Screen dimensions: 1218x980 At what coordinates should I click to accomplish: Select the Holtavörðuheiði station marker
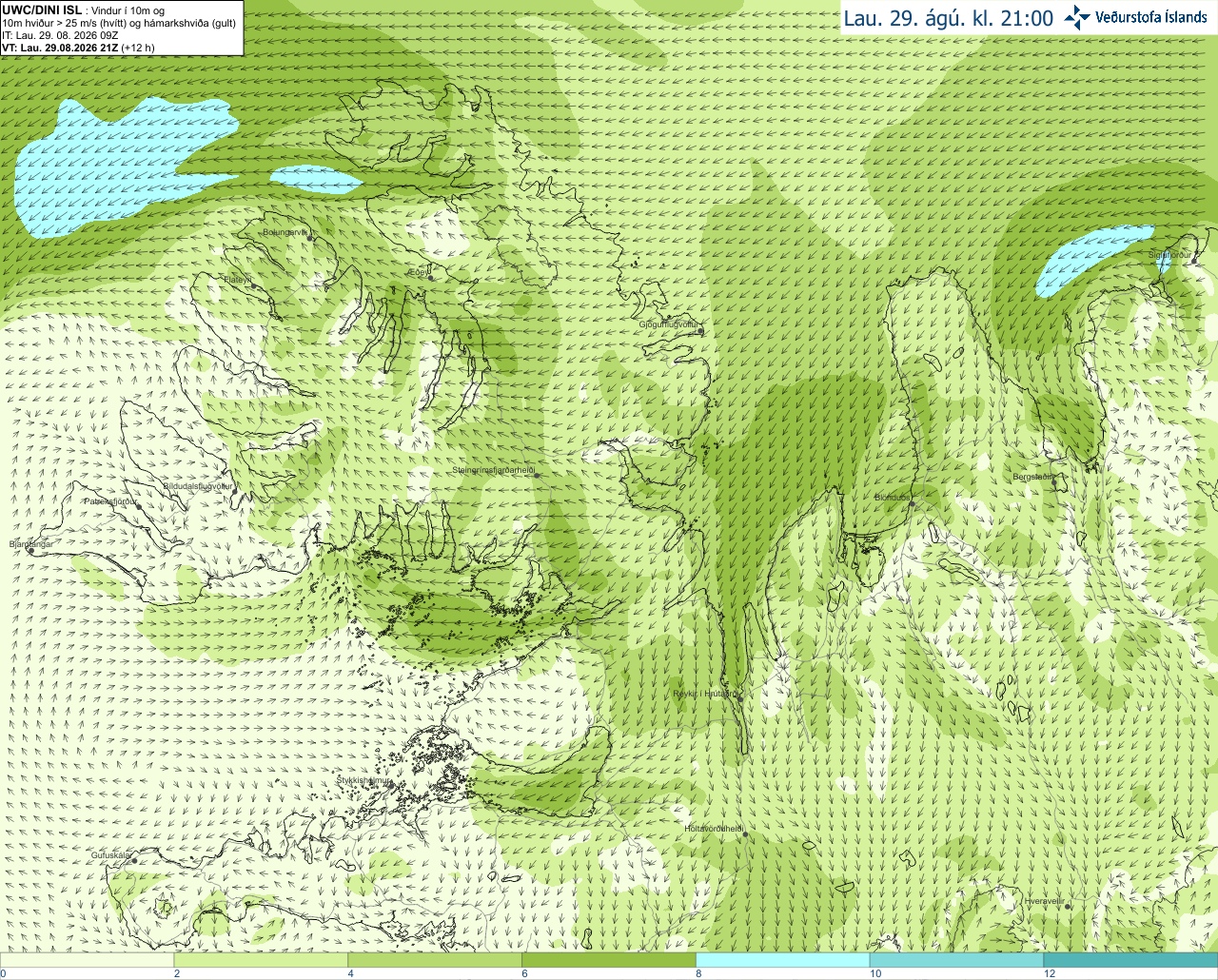pyautogui.click(x=745, y=834)
